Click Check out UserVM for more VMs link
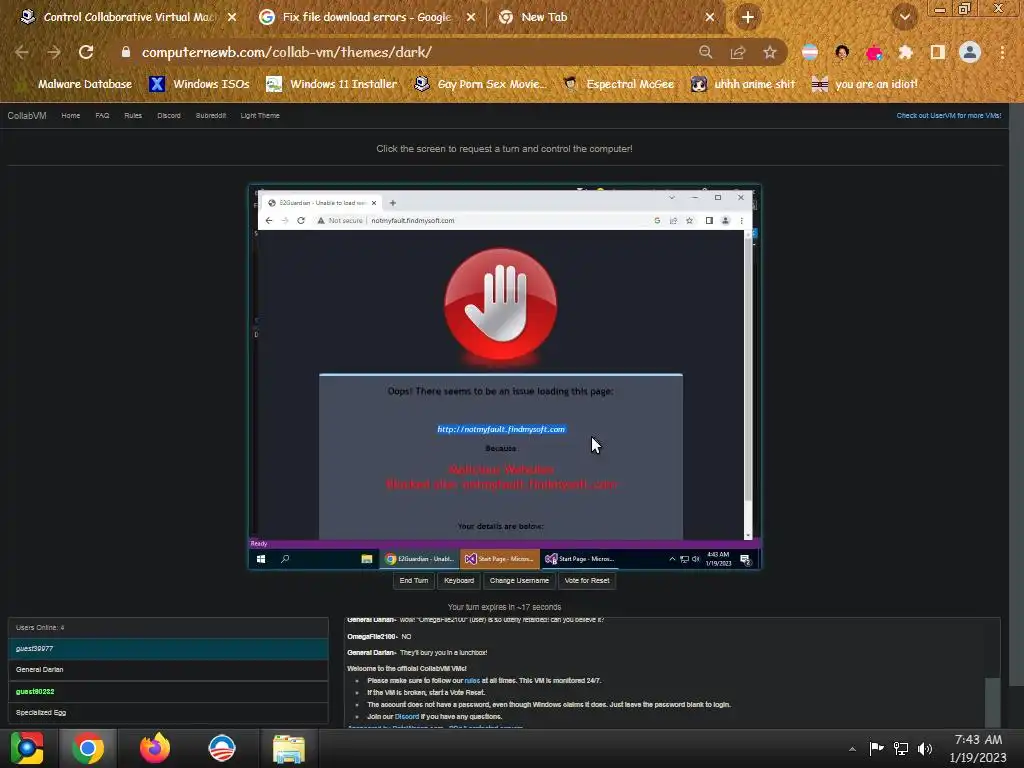The height and width of the screenshot is (768, 1024). point(948,116)
